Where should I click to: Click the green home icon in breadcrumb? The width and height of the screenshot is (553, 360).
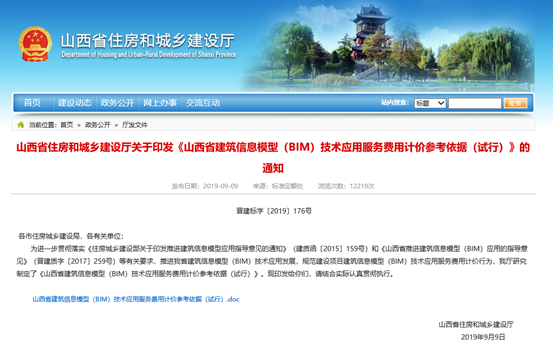coord(20,125)
